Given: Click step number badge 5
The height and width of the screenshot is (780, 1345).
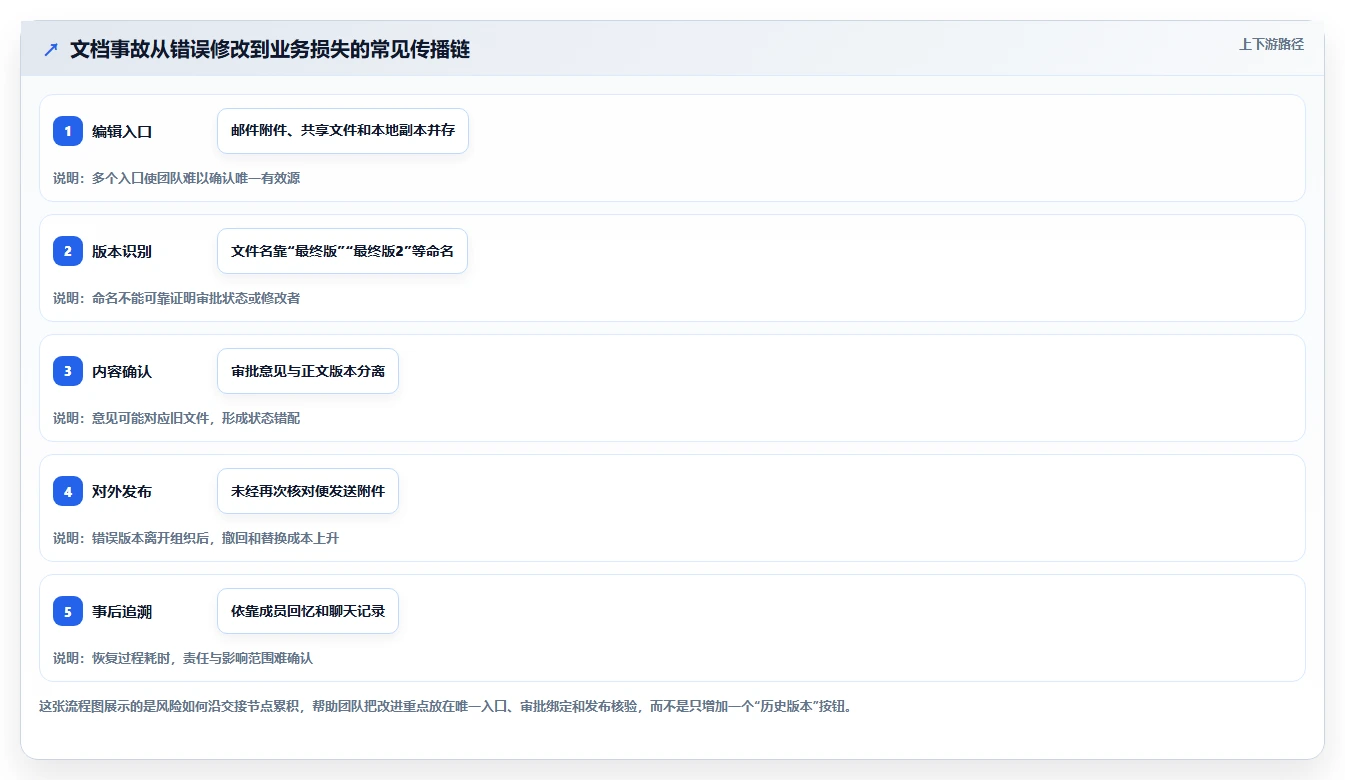Looking at the screenshot, I should 68,611.
